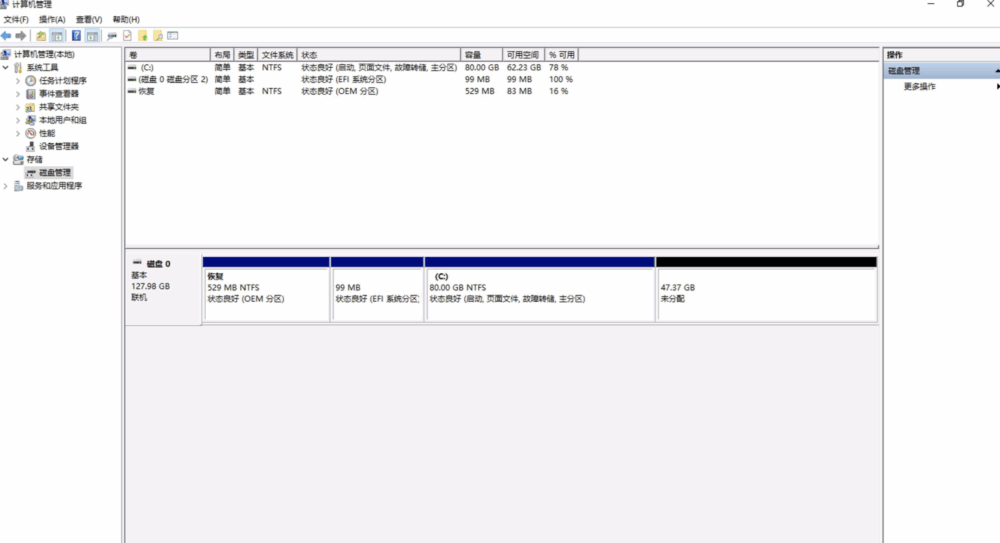The height and width of the screenshot is (543, 1000).
Task: Sort by the 布局 column header
Action: point(222,55)
